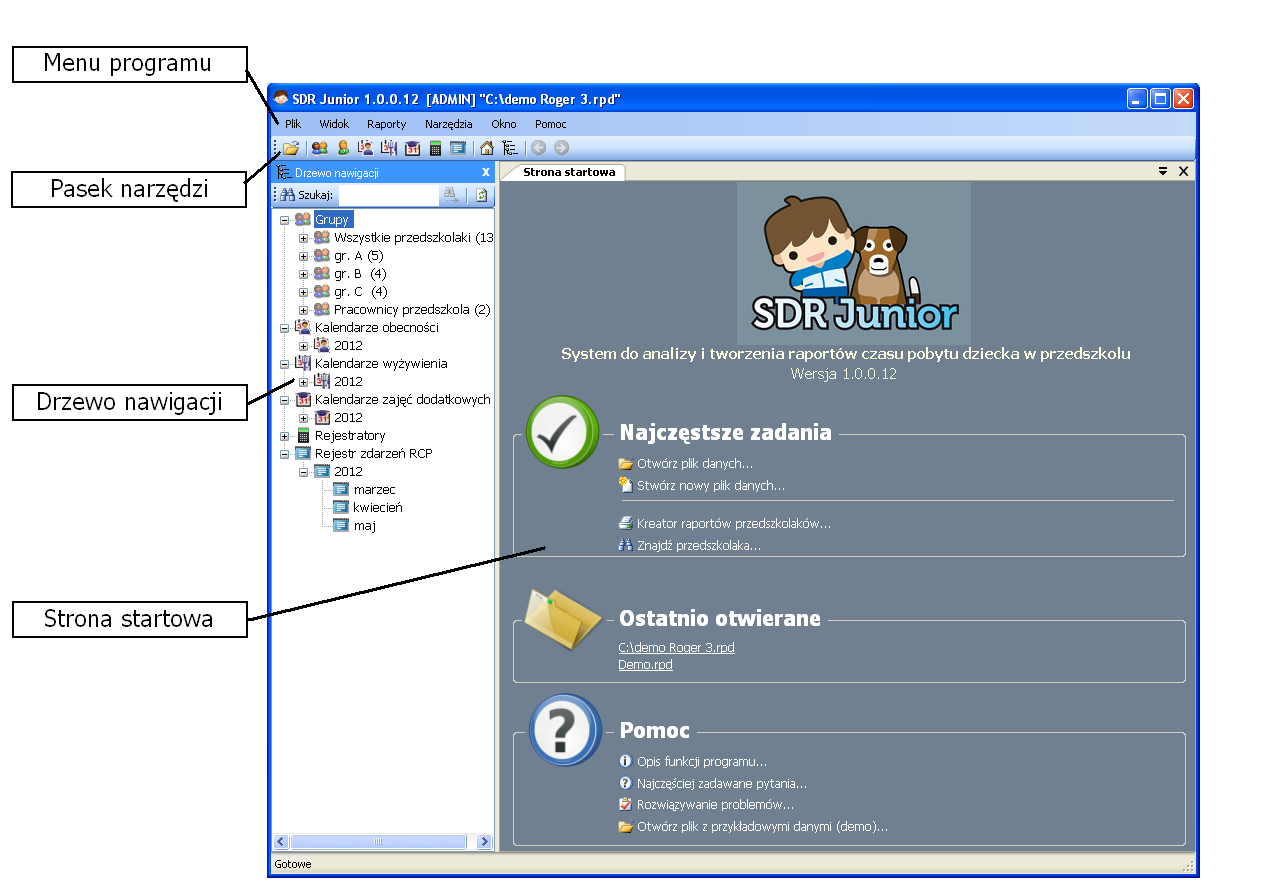1267x882 pixels.
Task: Open the Pomoc menu
Action: point(551,124)
